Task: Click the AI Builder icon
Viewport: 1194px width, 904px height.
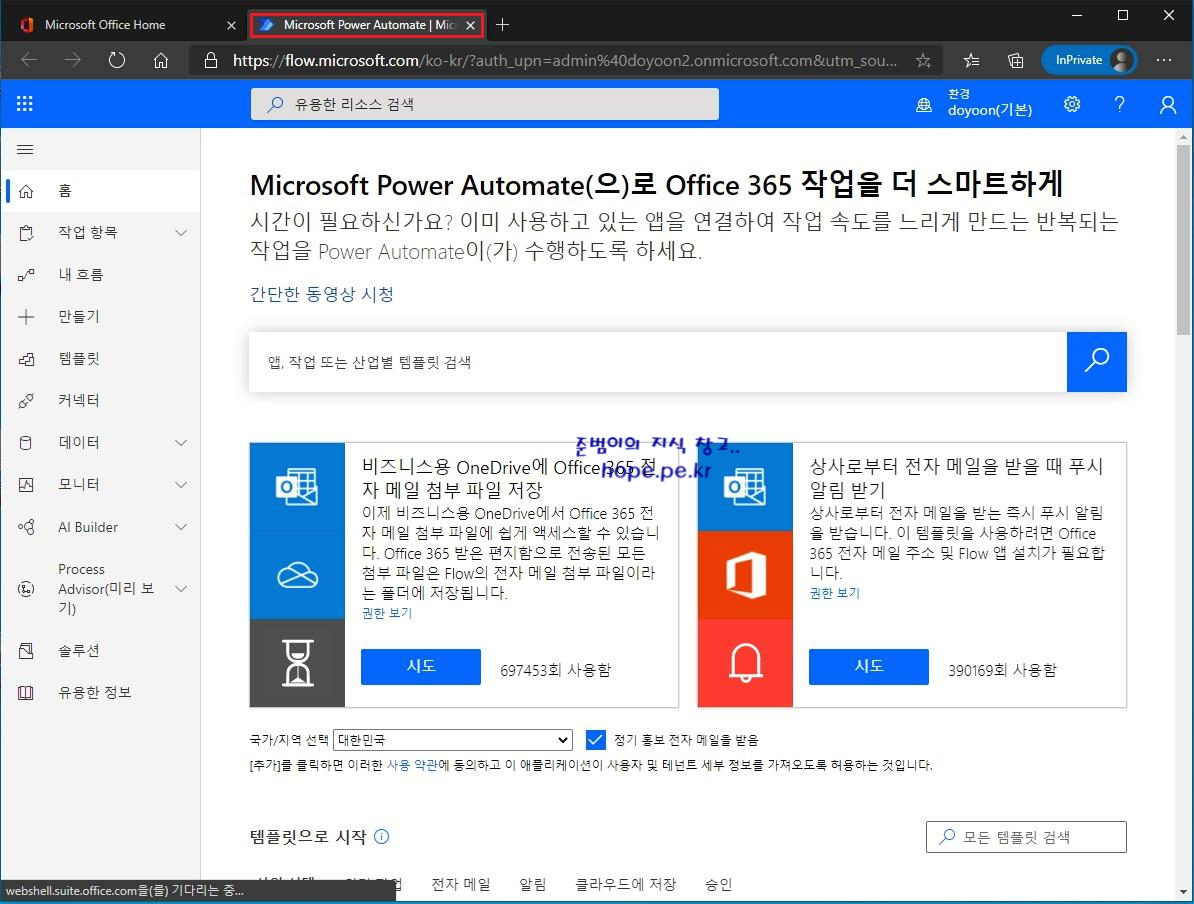Action: tap(26, 527)
